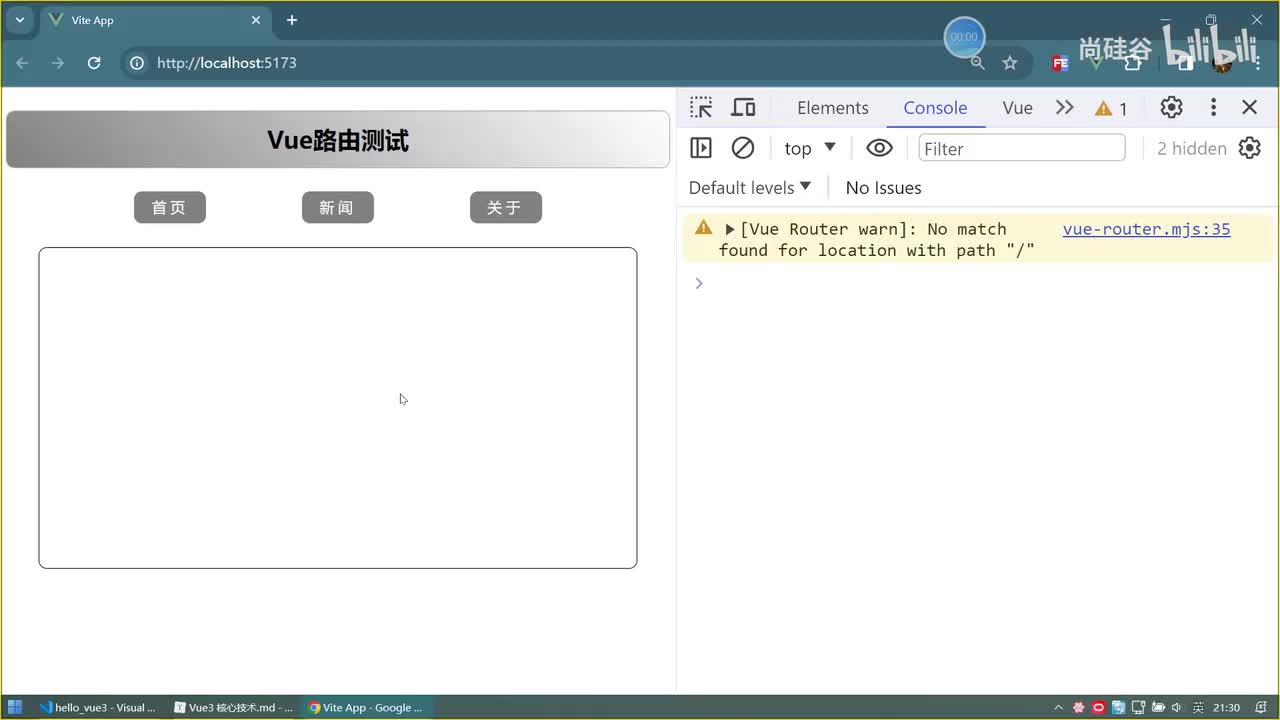Click the 1 warning badge in DevTools
Viewport: 1280px width, 720px height.
1111,108
